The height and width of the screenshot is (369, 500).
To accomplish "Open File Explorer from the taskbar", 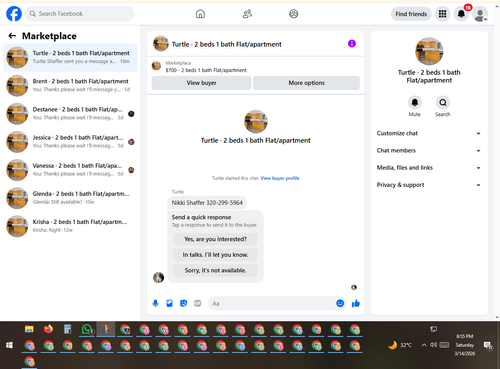I will [29, 329].
